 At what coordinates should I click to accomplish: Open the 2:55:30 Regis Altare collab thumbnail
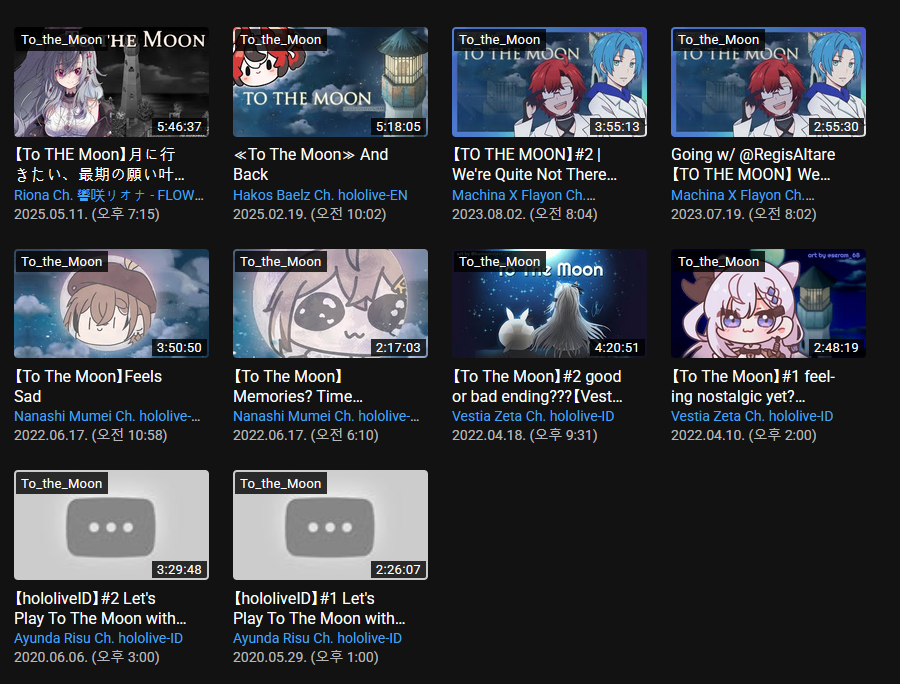769,82
